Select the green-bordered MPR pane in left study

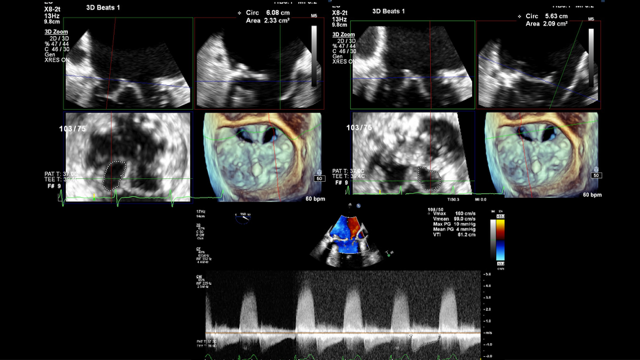[x=128, y=63]
